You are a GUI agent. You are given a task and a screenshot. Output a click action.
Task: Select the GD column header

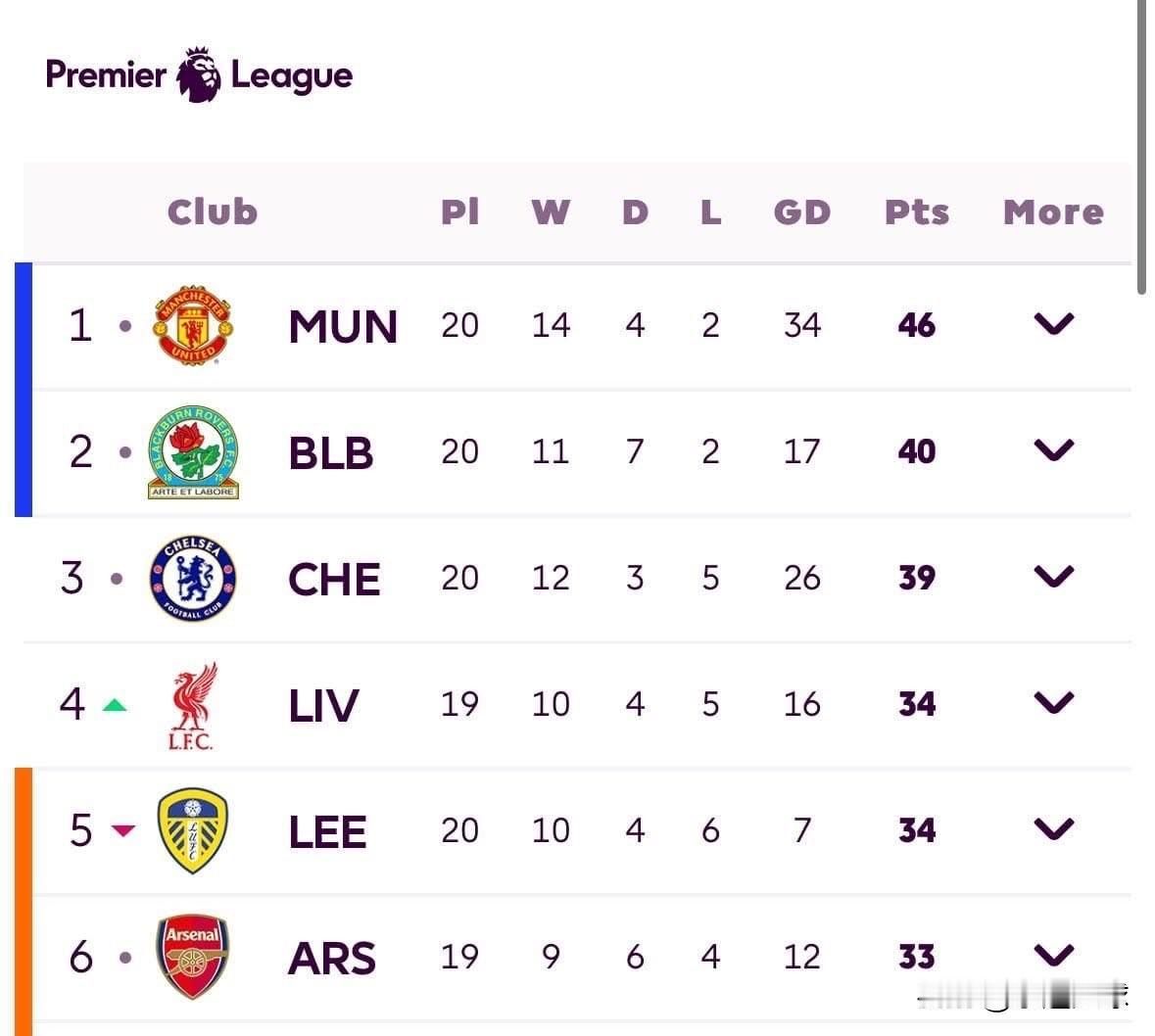[801, 212]
